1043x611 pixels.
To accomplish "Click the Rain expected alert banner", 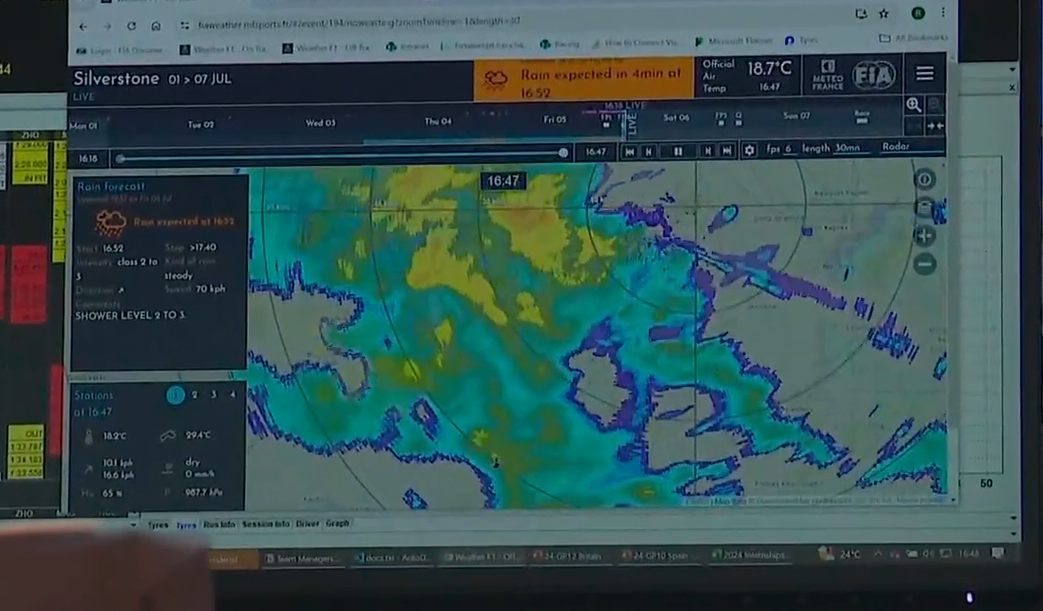I will pos(583,80).
